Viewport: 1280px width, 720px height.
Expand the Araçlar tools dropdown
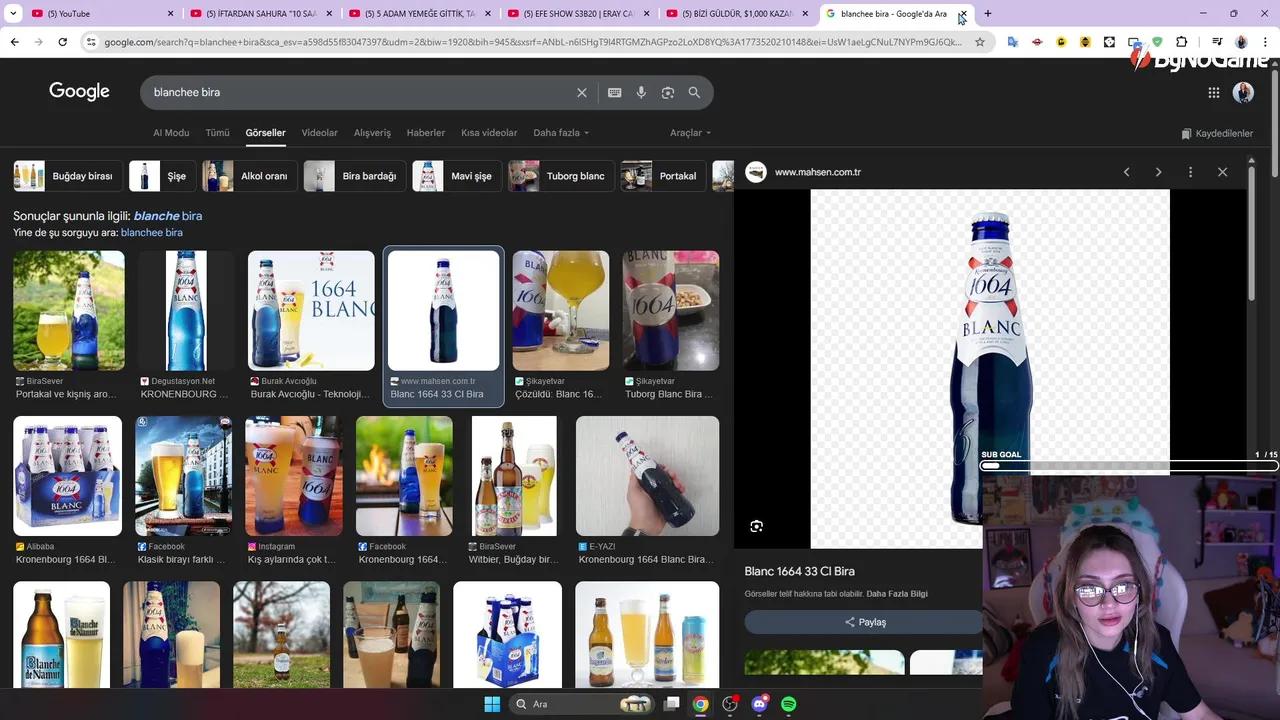690,133
